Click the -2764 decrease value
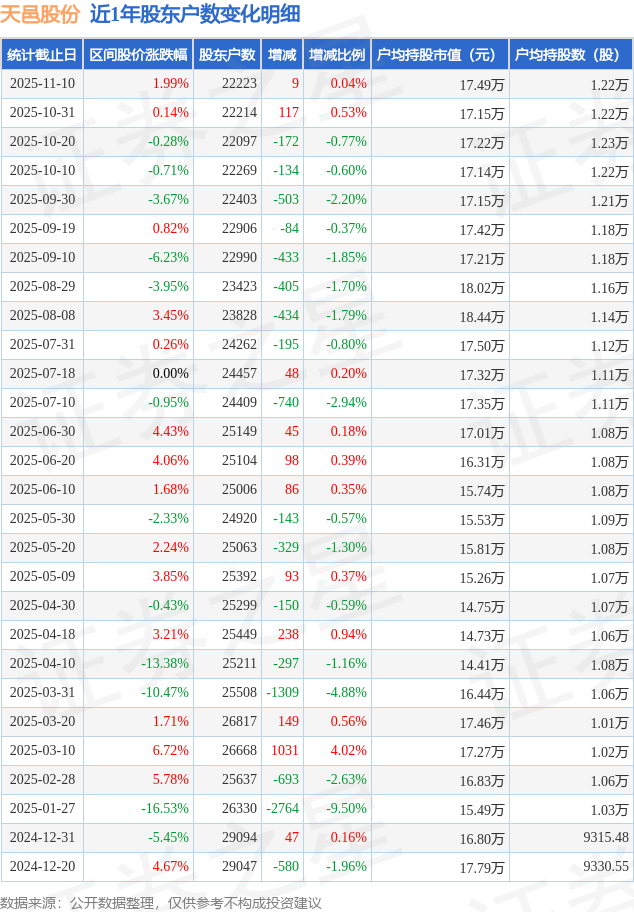Image resolution: width=634 pixels, height=912 pixels. 285,809
